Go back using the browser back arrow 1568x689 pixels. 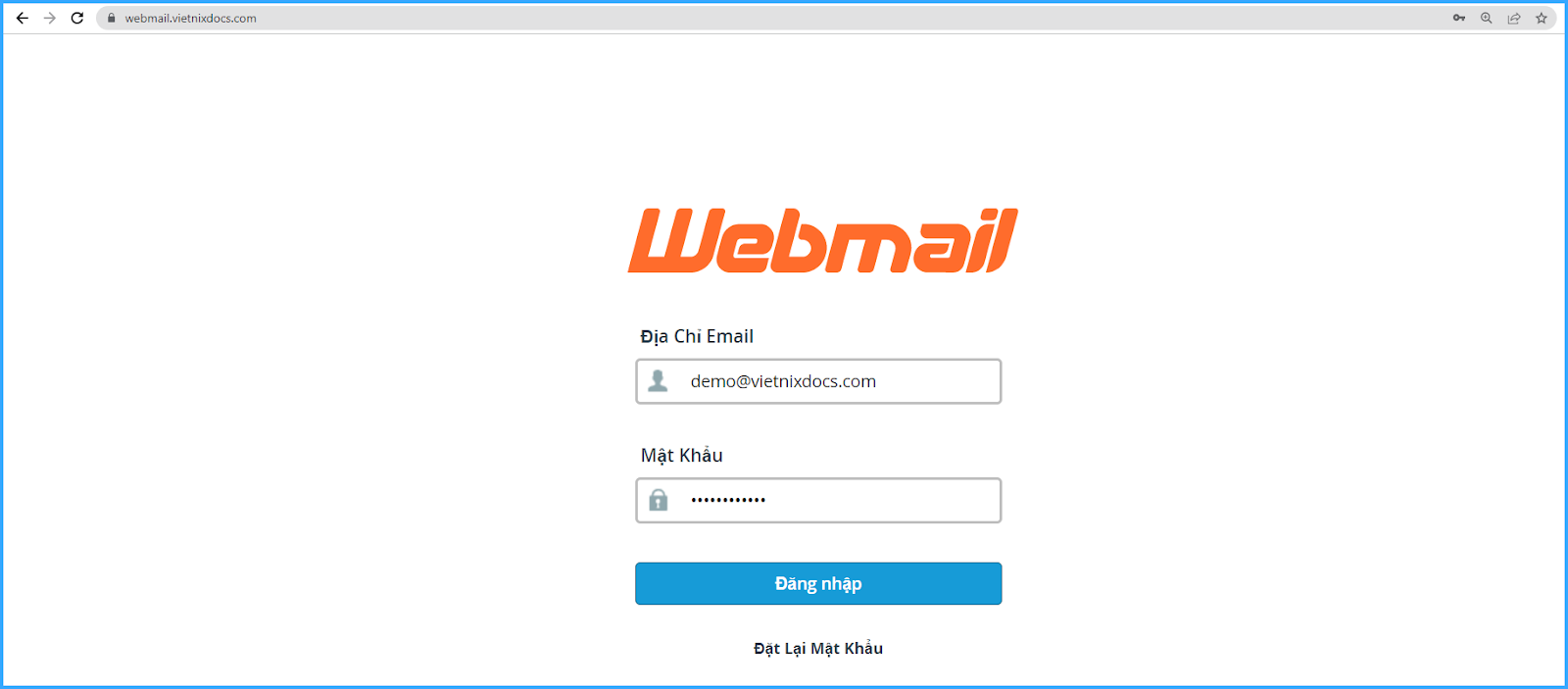tap(22, 18)
